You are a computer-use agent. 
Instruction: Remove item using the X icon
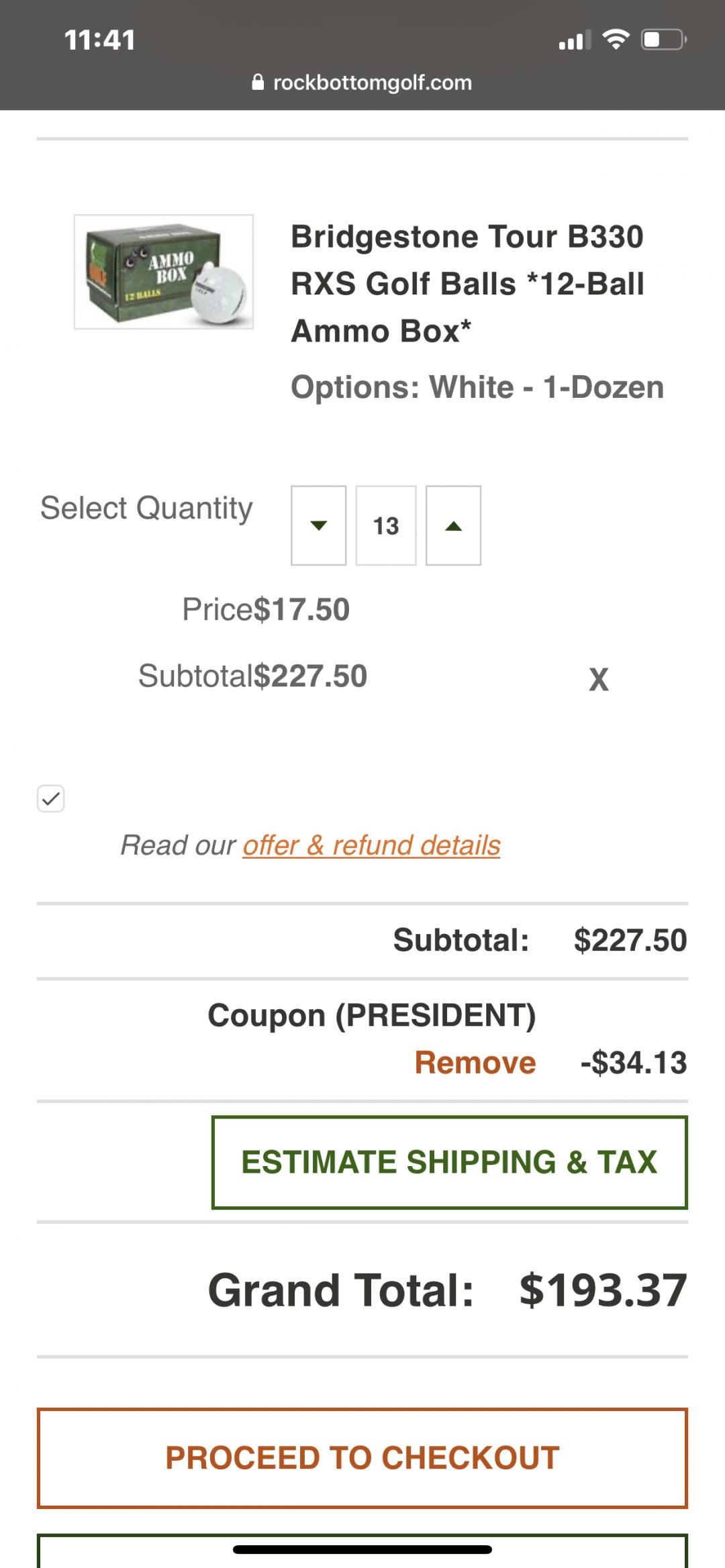coord(598,679)
